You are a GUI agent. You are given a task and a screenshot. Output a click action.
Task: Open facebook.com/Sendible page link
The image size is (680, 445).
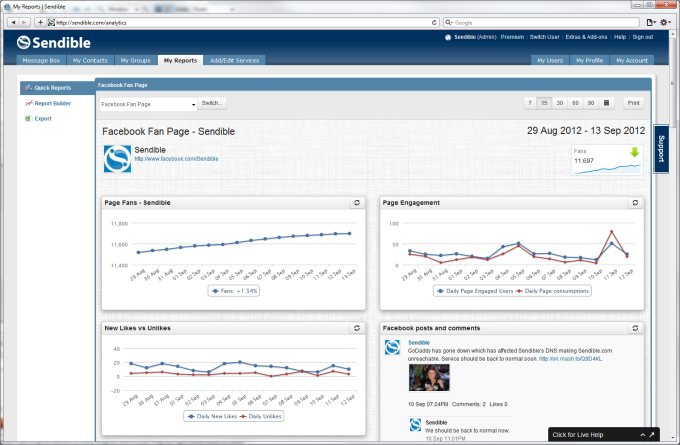(x=176, y=159)
